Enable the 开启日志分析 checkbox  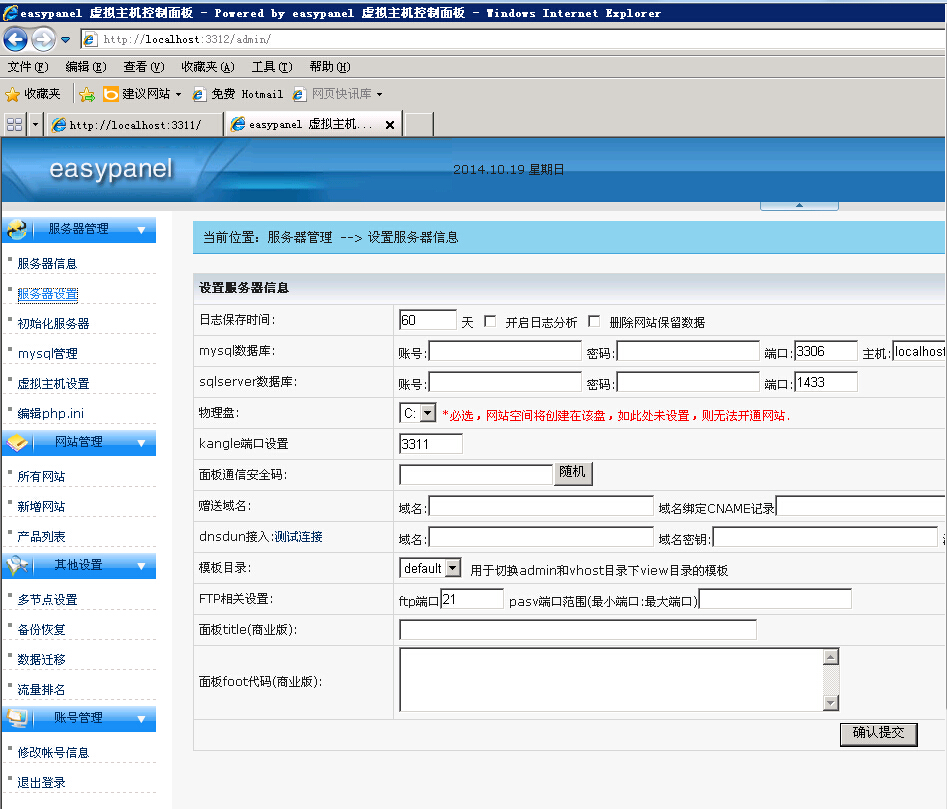coord(490,321)
